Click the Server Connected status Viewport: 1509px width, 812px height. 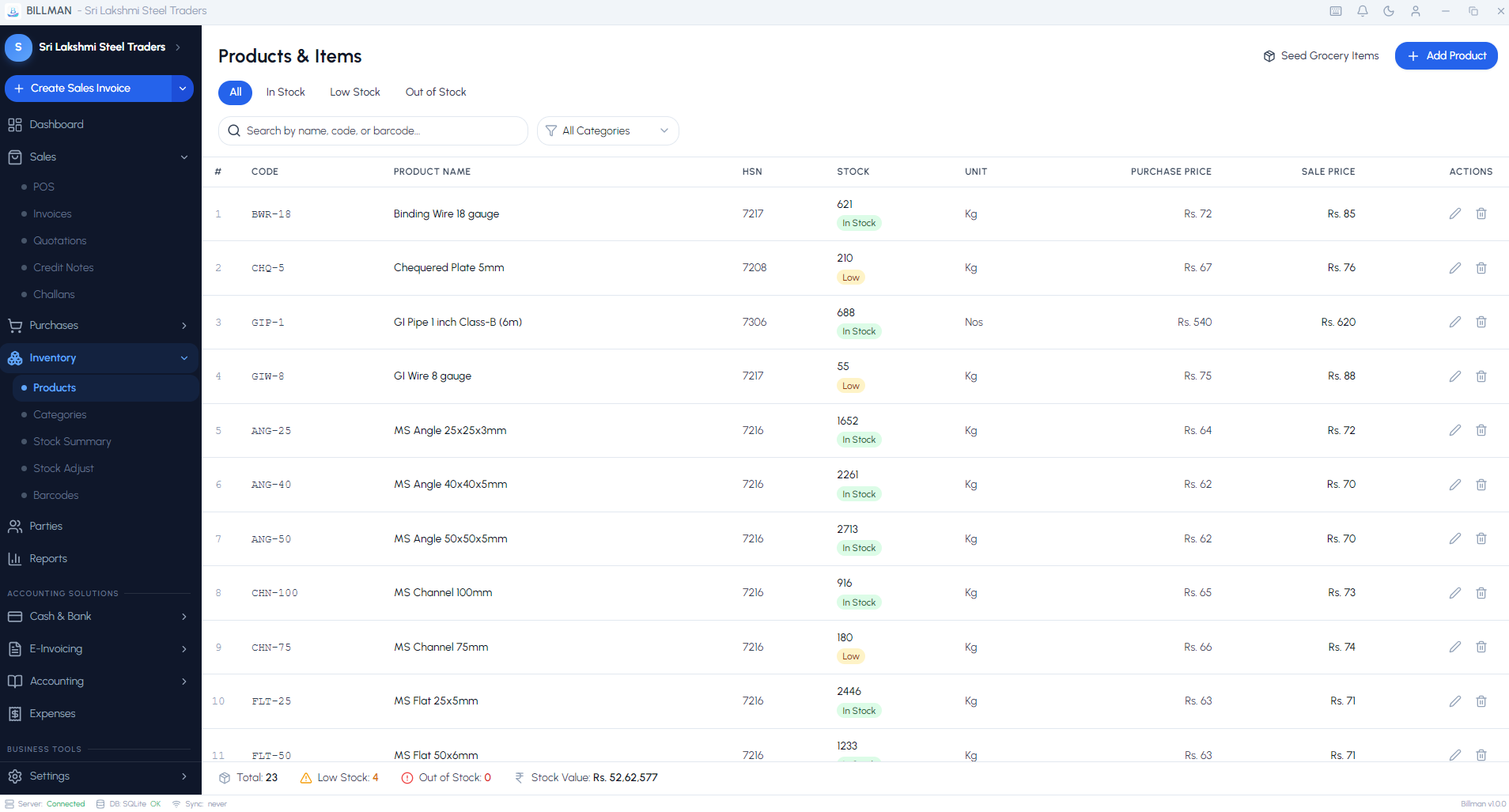(45, 804)
